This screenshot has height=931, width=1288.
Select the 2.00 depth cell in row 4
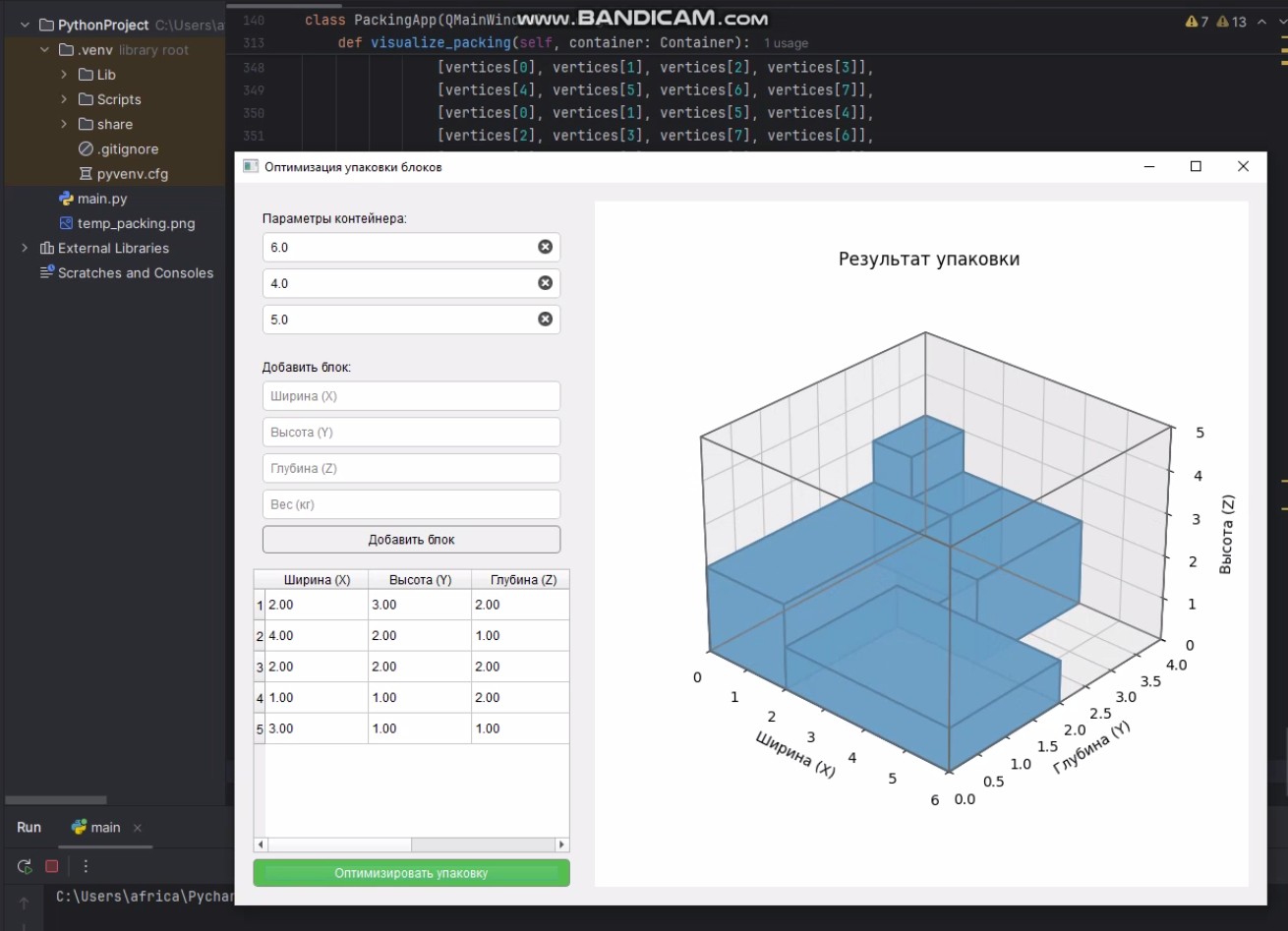pos(521,698)
